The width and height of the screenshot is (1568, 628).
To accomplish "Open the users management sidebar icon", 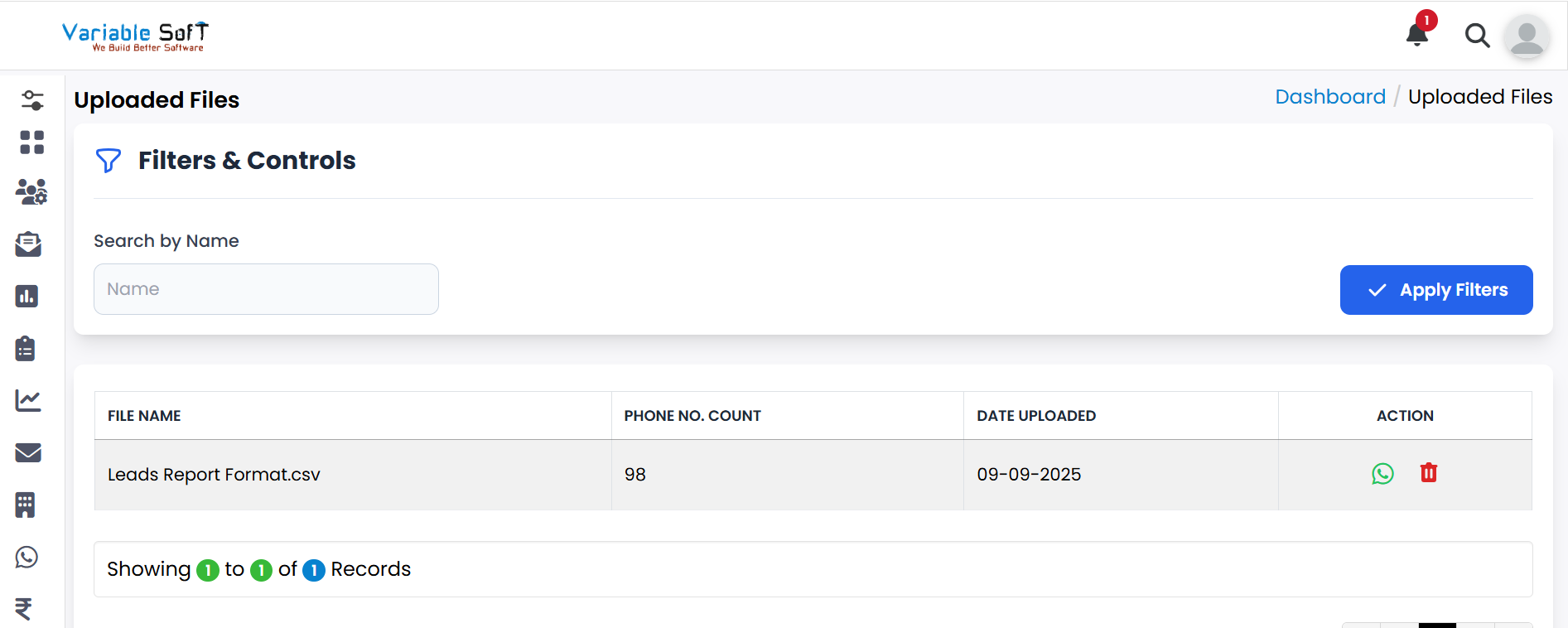I will [31, 192].
